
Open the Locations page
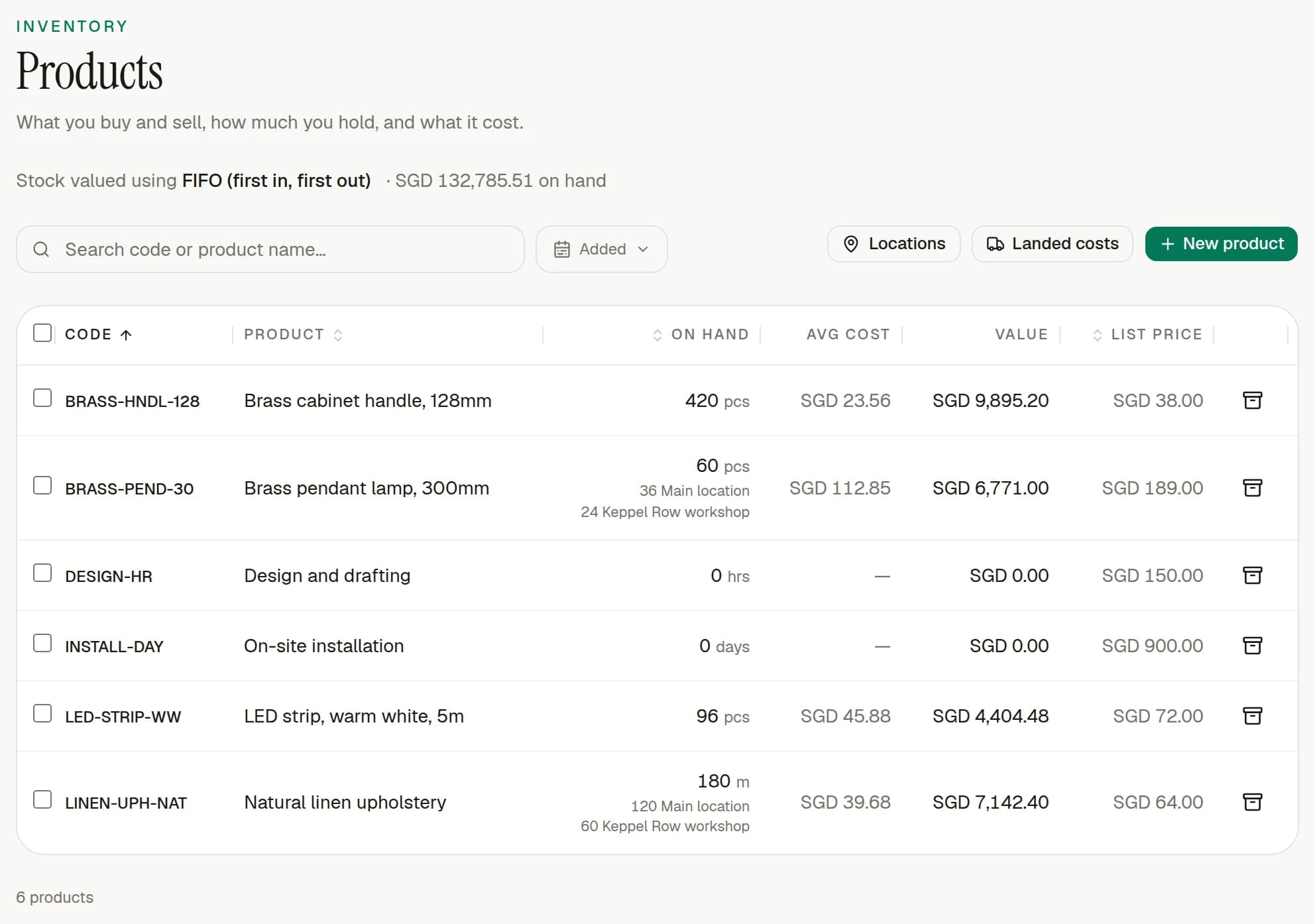(x=893, y=244)
